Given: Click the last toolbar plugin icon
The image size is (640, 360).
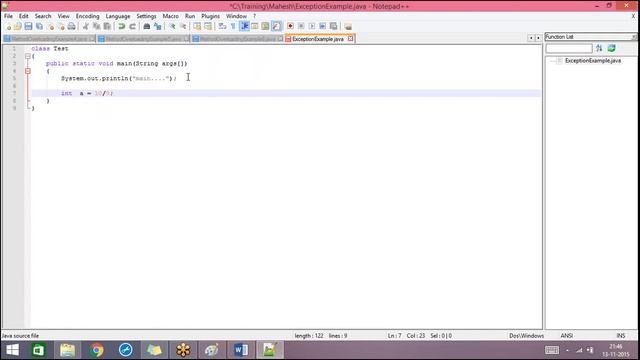Looking at the screenshot, I should (348, 27).
